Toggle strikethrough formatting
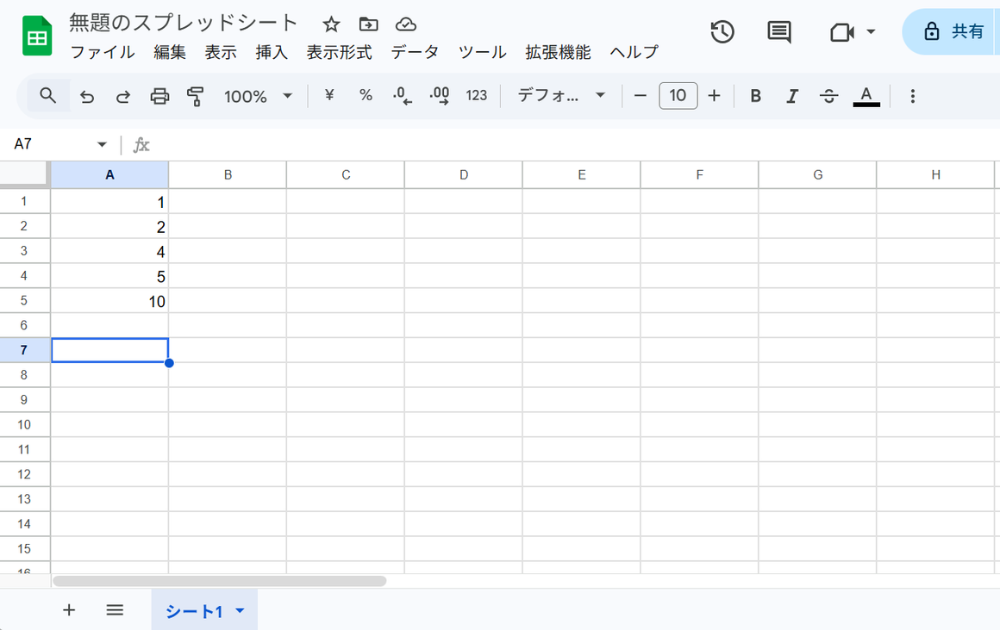Viewport: 1000px width, 630px height. click(x=828, y=96)
